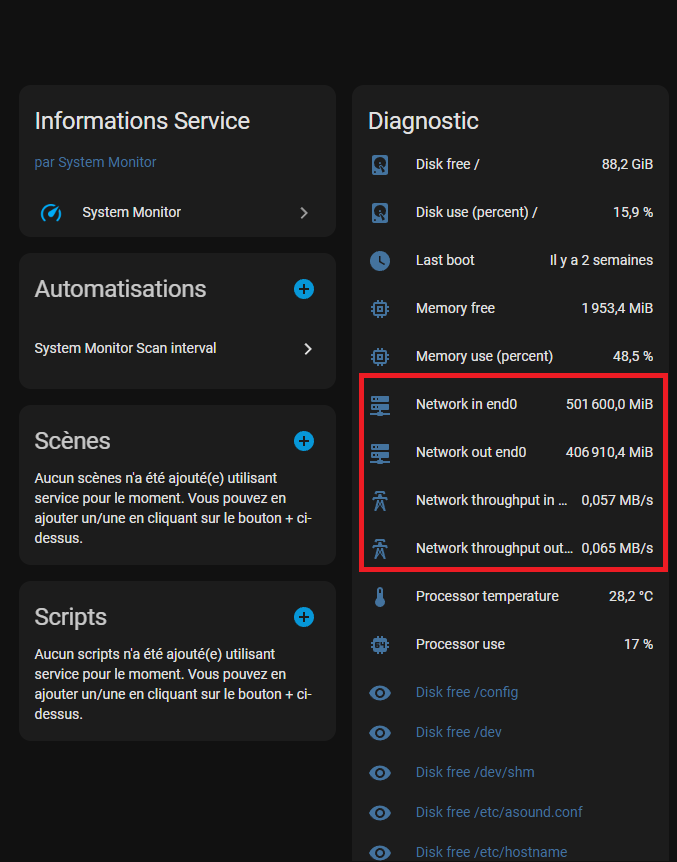Click the 0,057 MB/s value
Image resolution: width=677 pixels, height=862 pixels.
(x=617, y=500)
